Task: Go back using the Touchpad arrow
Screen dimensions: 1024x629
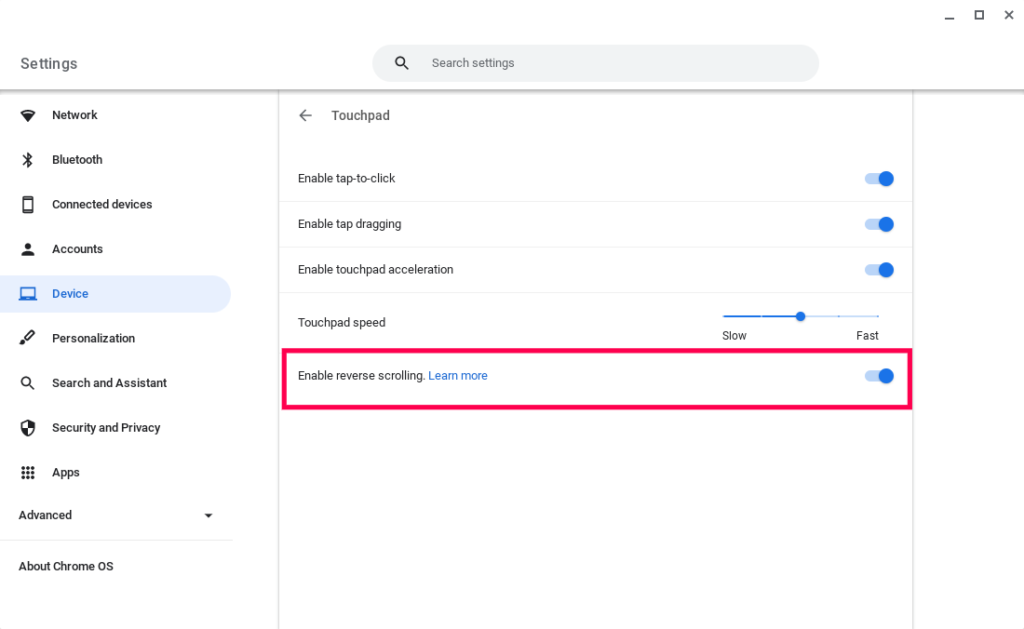Action: pos(306,116)
